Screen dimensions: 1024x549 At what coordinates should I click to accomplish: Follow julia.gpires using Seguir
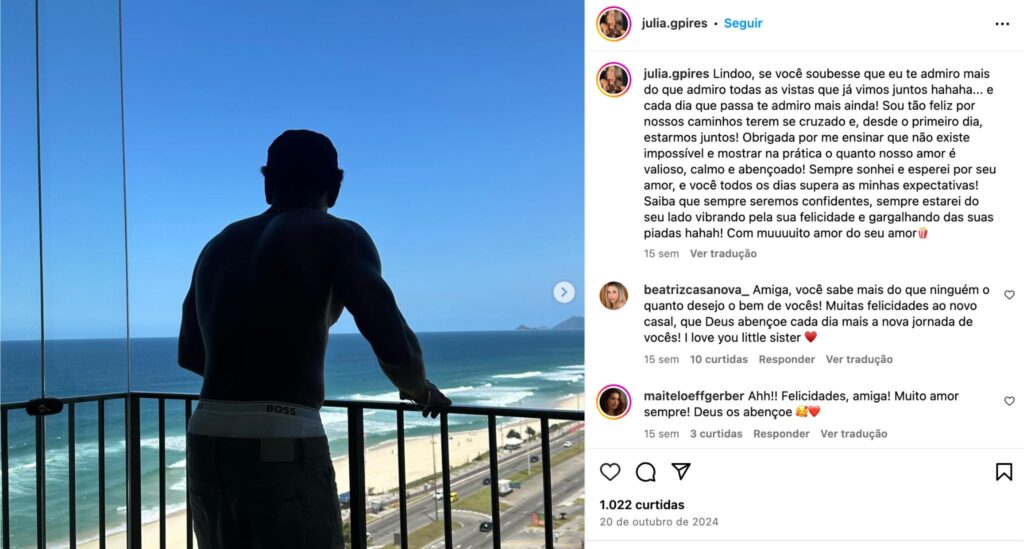click(x=743, y=23)
